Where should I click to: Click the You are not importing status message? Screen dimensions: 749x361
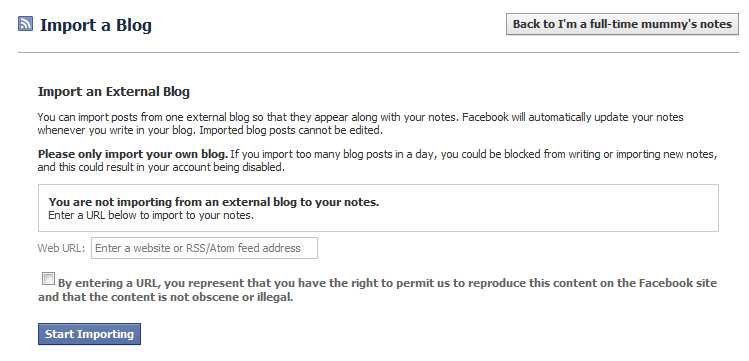coord(214,202)
